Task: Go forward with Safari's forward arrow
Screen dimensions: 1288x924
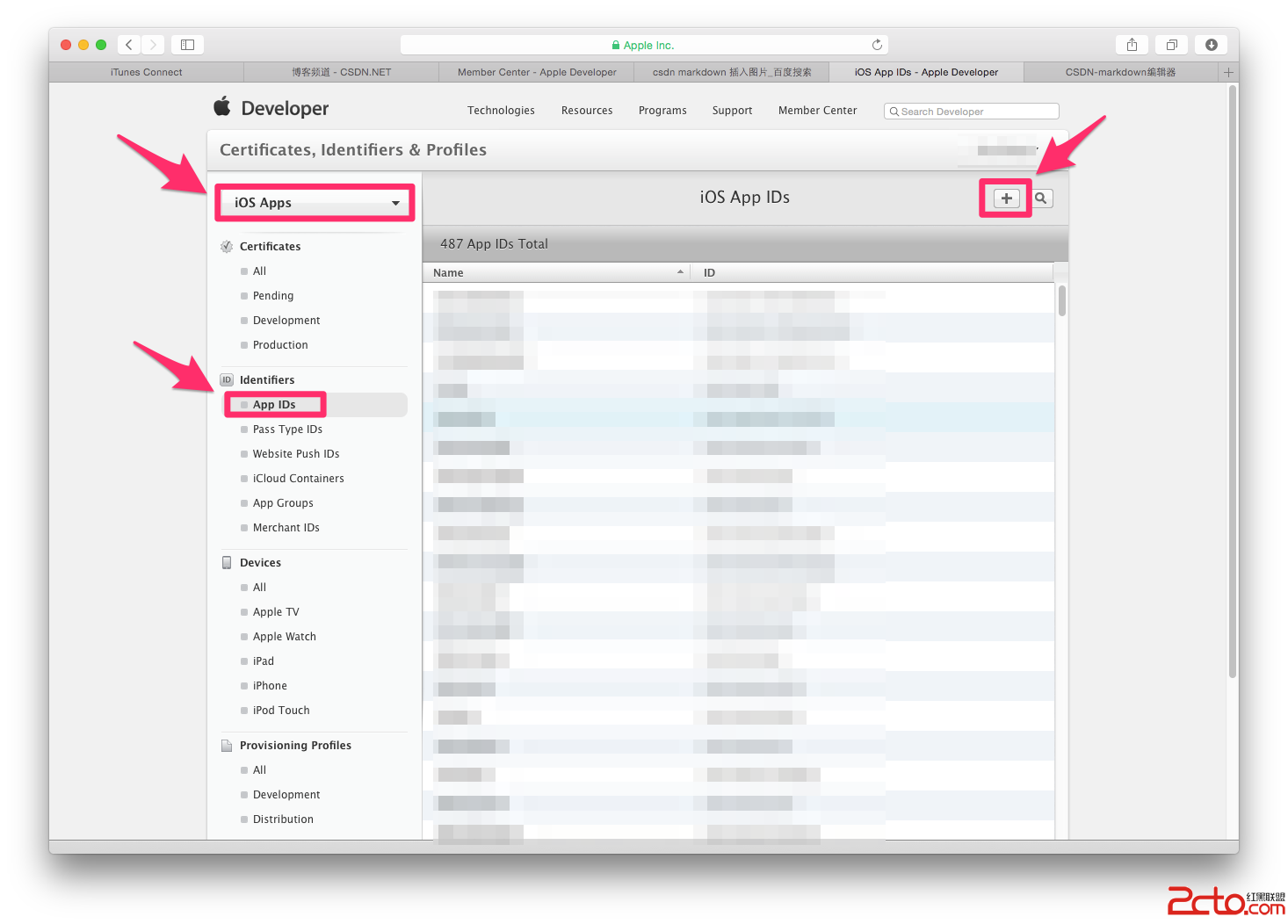Action: (153, 45)
